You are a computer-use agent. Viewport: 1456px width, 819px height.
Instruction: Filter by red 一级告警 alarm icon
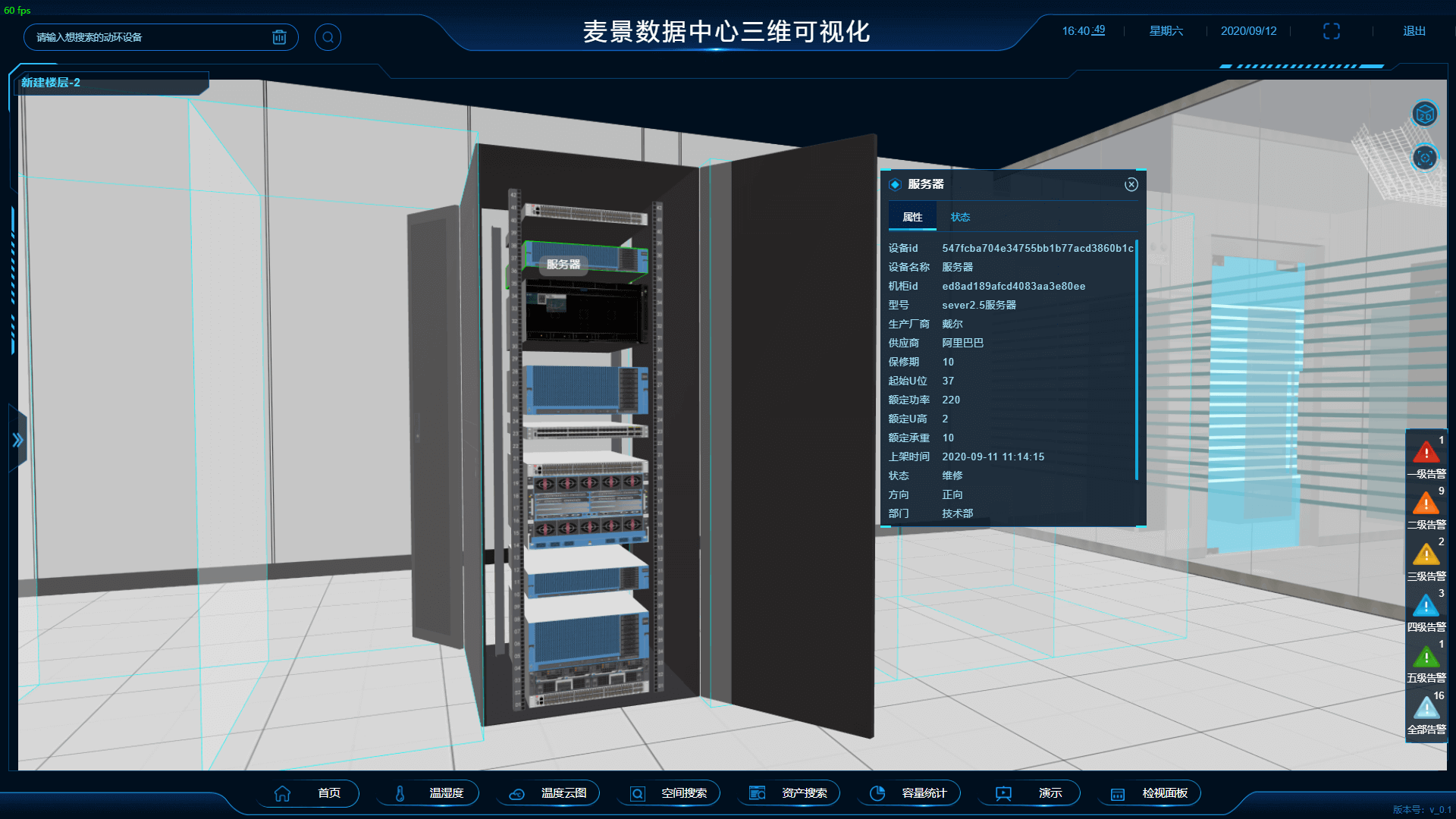pyautogui.click(x=1426, y=453)
